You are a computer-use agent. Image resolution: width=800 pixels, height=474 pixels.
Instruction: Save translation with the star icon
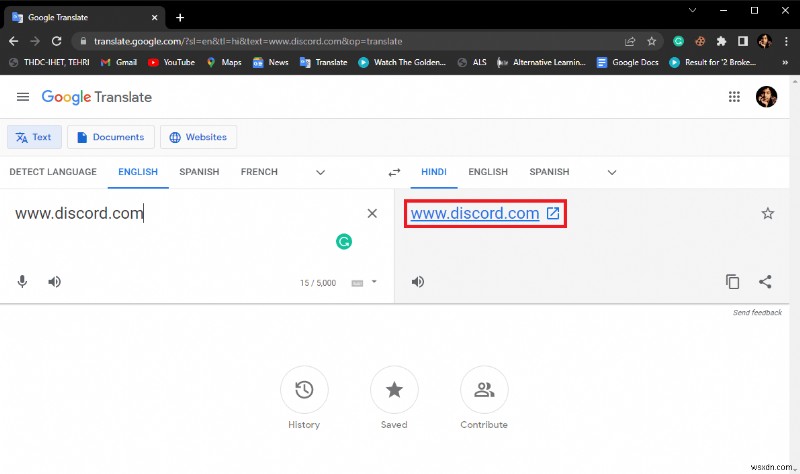[x=768, y=213]
